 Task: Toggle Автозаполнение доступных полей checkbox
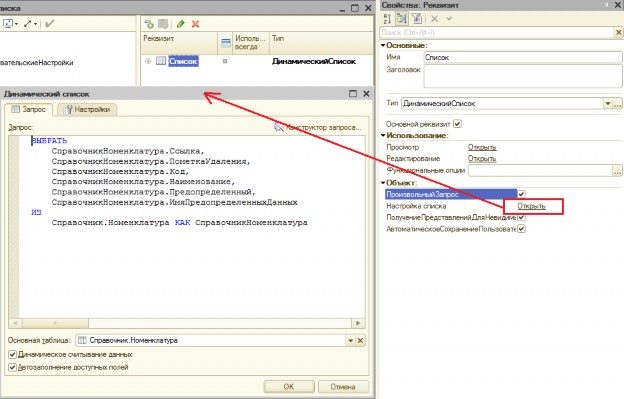(x=12, y=367)
